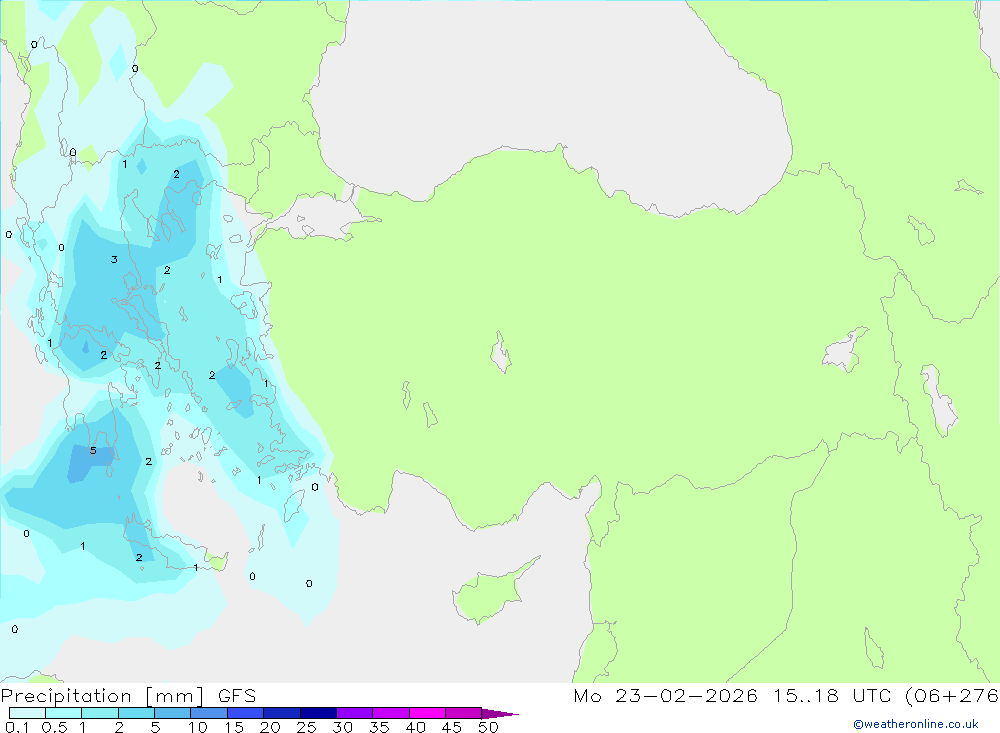
Task: Pick the 10–15 mm legend color swatch
Action: click(x=209, y=713)
